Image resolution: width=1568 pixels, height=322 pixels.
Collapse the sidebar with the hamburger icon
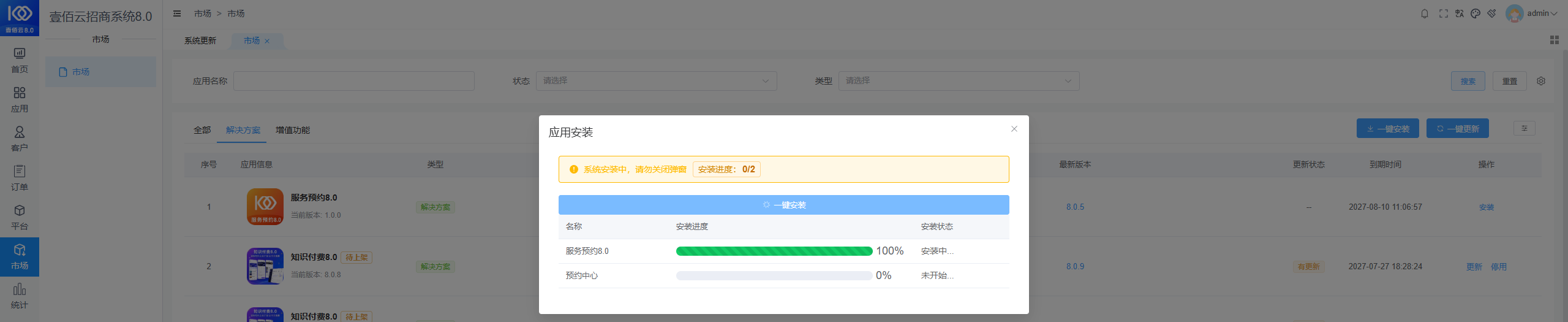(177, 13)
